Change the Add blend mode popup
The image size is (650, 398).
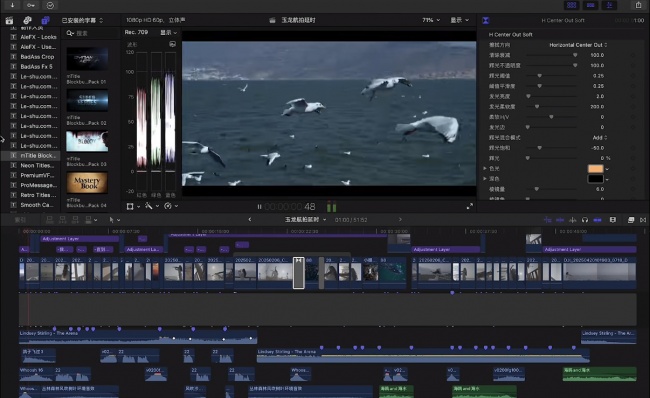point(599,138)
